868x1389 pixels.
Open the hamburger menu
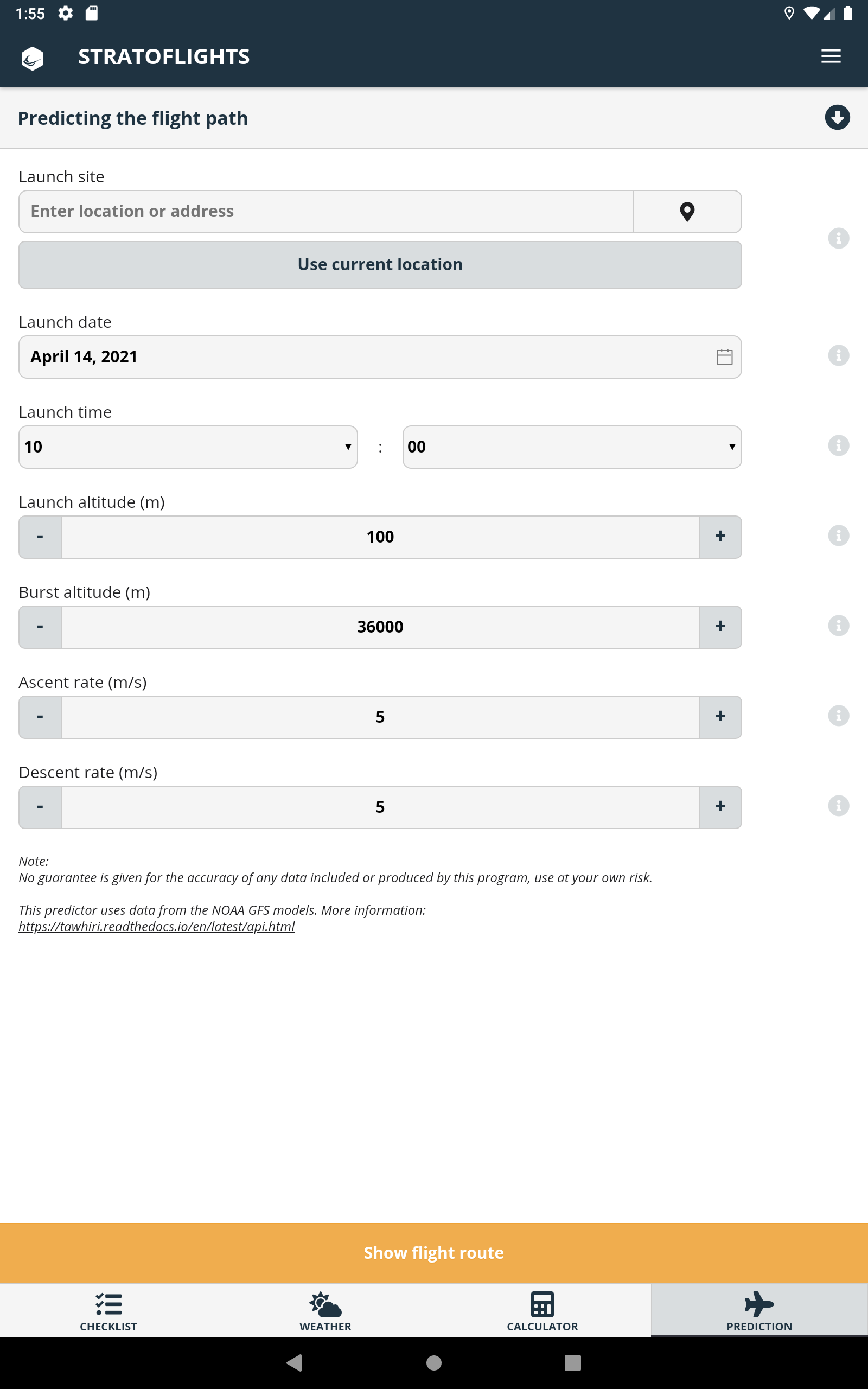(830, 56)
